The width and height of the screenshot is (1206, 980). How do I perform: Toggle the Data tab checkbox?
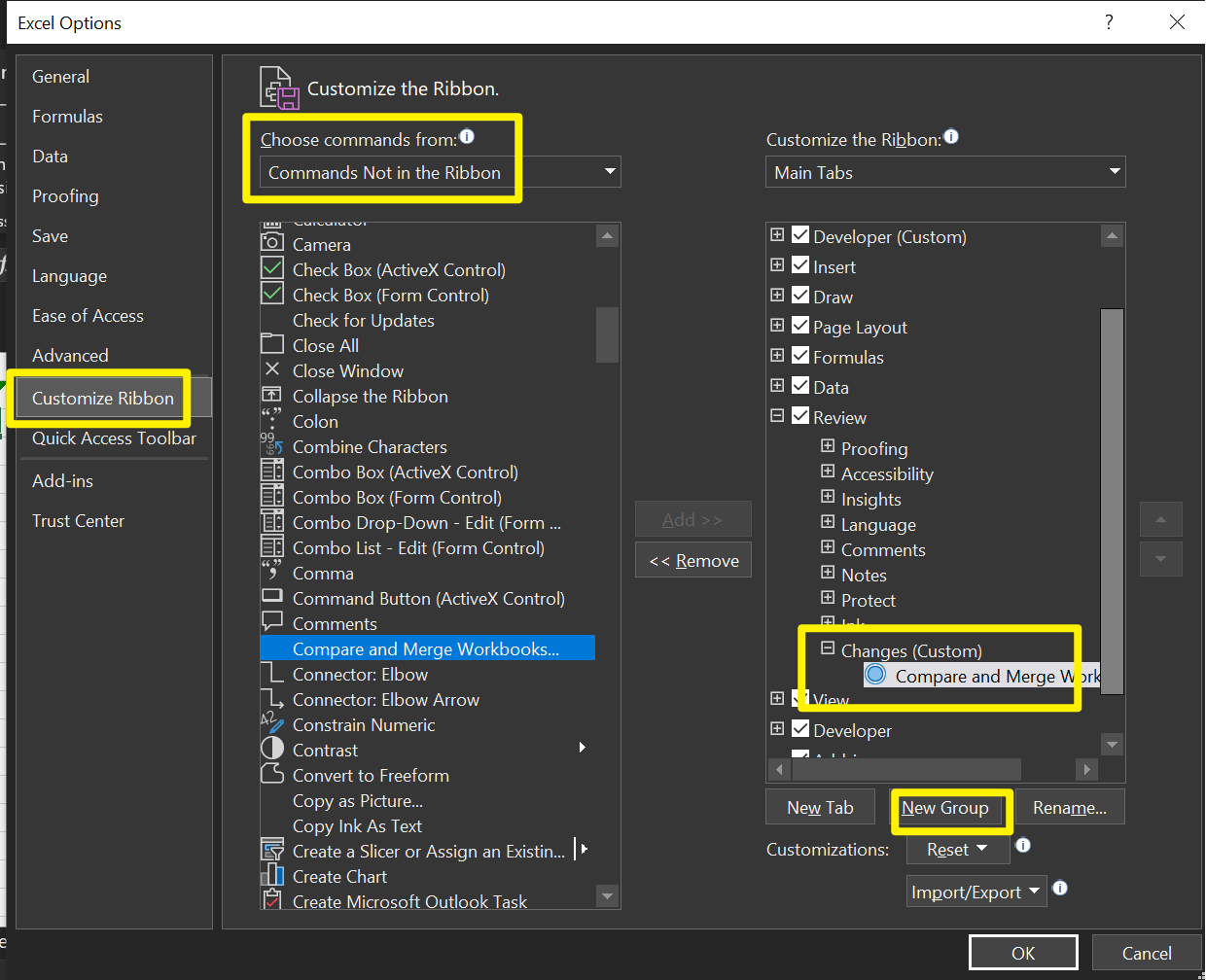[800, 386]
